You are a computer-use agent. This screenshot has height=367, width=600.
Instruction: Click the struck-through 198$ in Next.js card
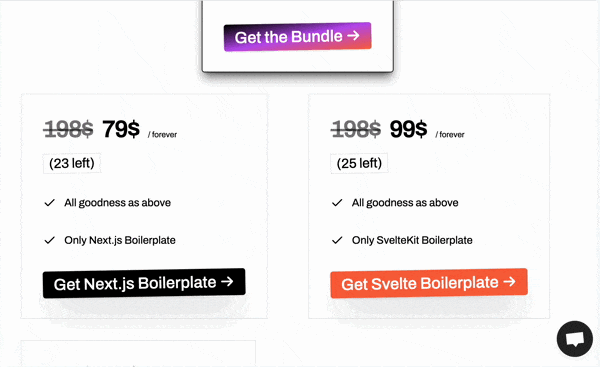coord(68,129)
